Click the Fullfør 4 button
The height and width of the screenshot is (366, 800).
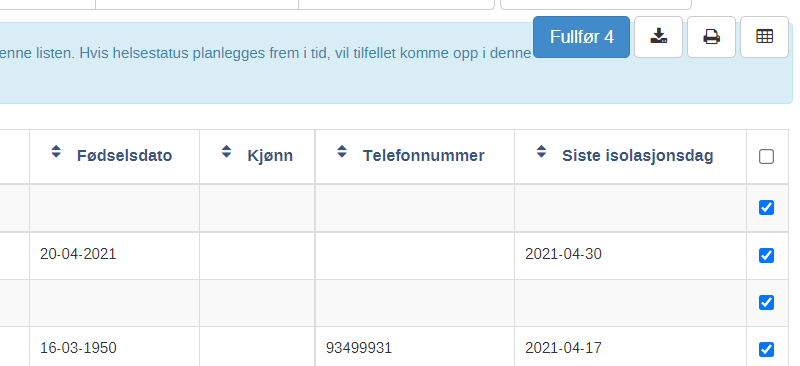582,37
